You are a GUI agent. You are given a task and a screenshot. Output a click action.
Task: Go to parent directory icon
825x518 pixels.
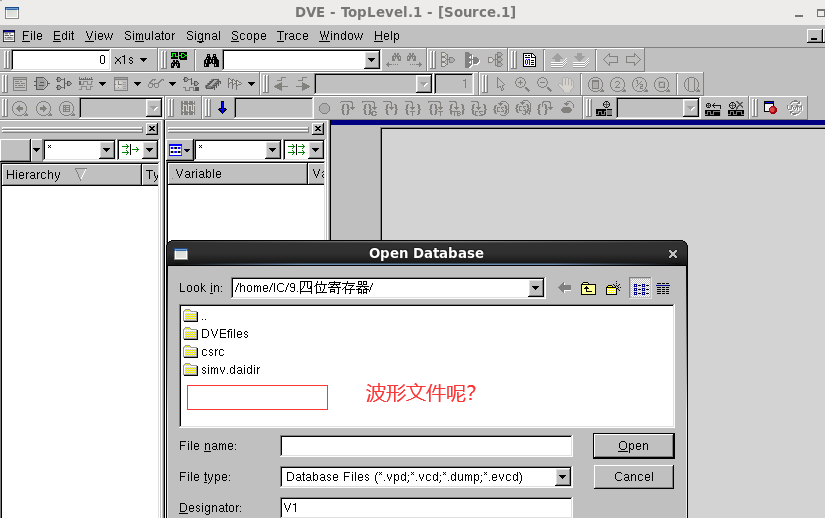(x=588, y=288)
